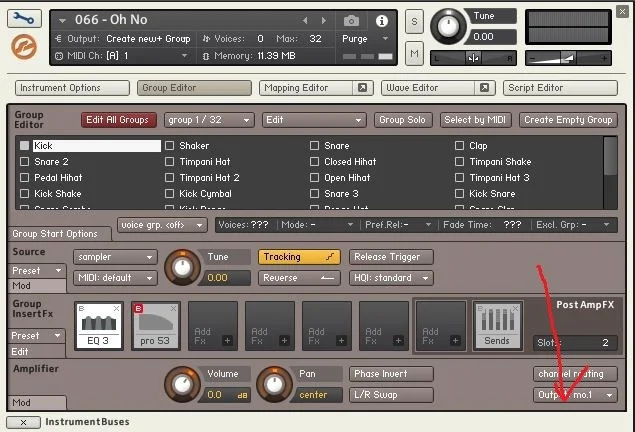
Task: Click the wrench edit-mode icon
Action: 24,19
